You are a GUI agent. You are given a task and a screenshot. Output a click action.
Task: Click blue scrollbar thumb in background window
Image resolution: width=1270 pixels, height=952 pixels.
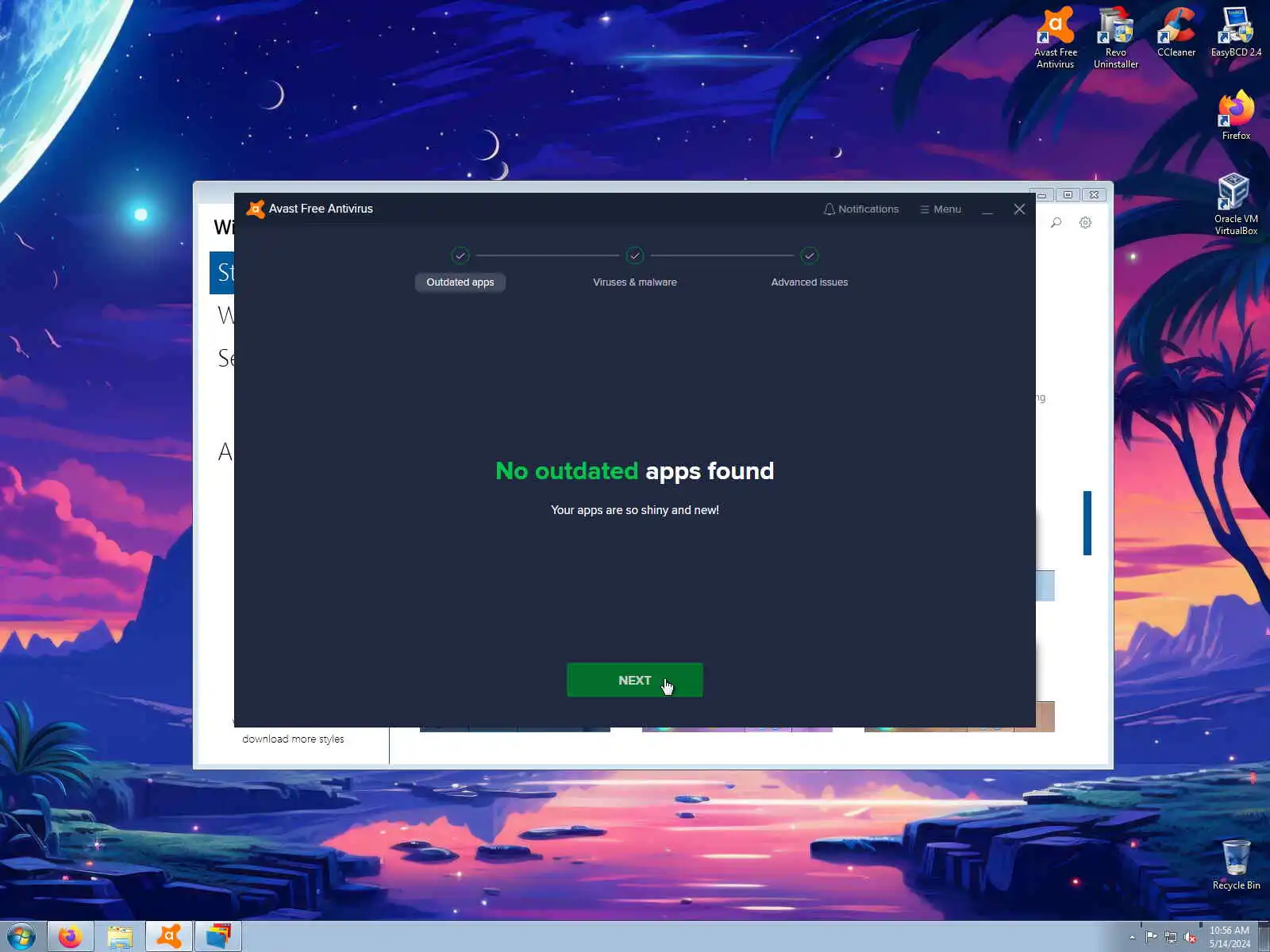point(1087,524)
